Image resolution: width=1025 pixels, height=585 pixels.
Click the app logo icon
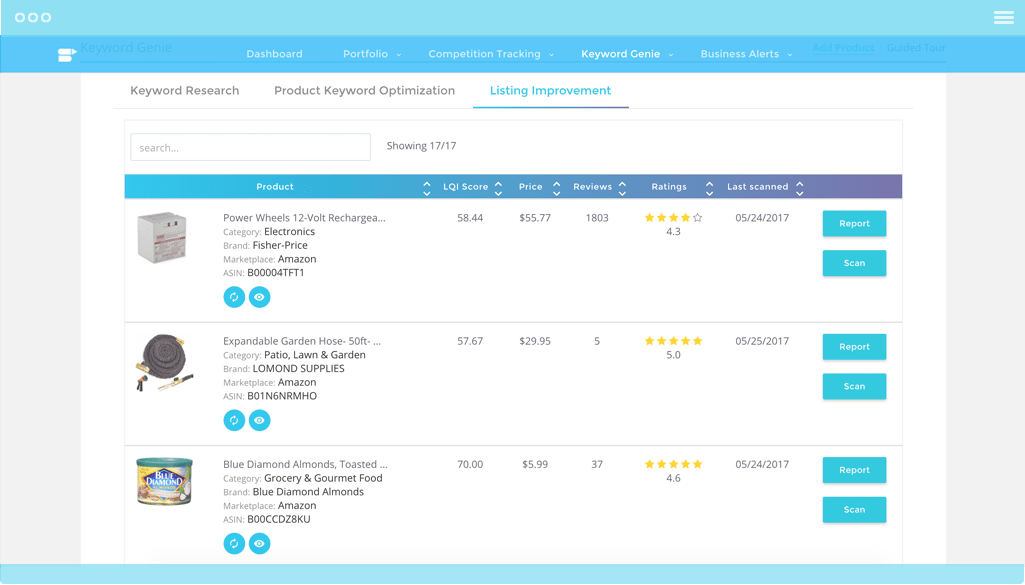pos(67,55)
